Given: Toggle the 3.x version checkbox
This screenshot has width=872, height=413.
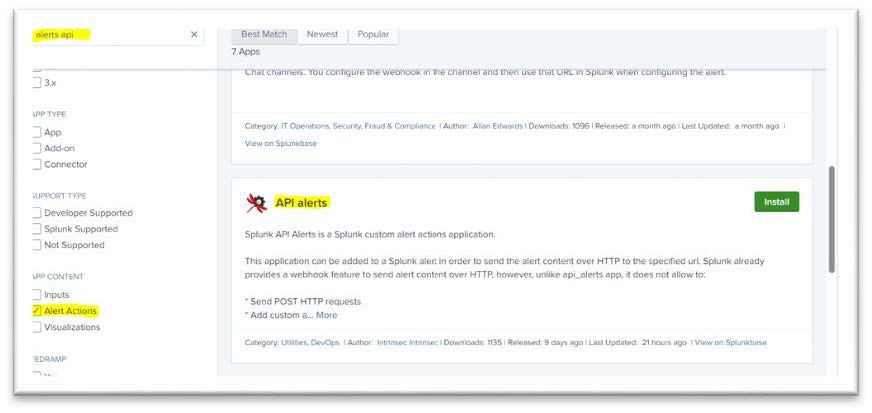Looking at the screenshot, I should [36, 83].
